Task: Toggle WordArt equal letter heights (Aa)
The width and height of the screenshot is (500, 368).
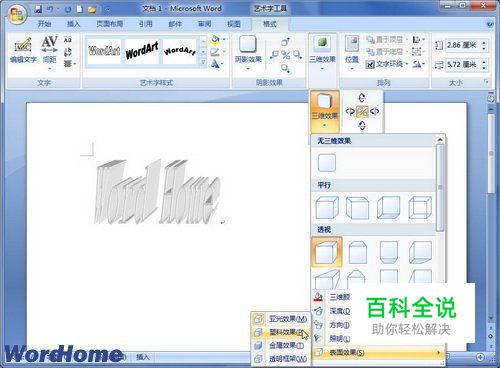Action: coord(68,40)
